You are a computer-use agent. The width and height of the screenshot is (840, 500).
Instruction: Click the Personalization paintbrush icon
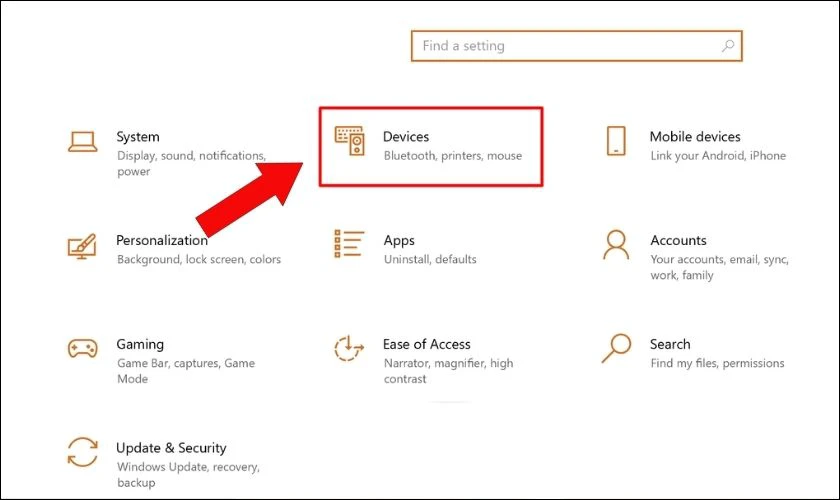point(82,246)
